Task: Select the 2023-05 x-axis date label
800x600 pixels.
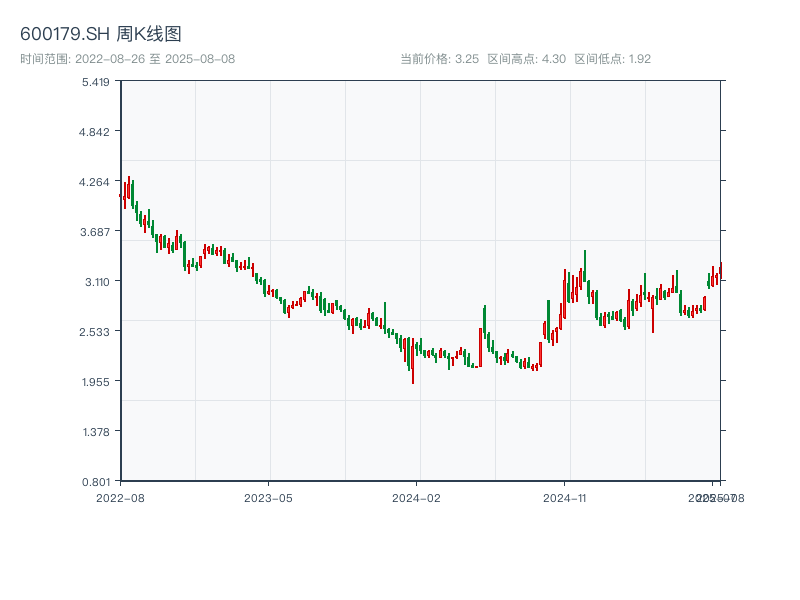Action: coord(268,497)
